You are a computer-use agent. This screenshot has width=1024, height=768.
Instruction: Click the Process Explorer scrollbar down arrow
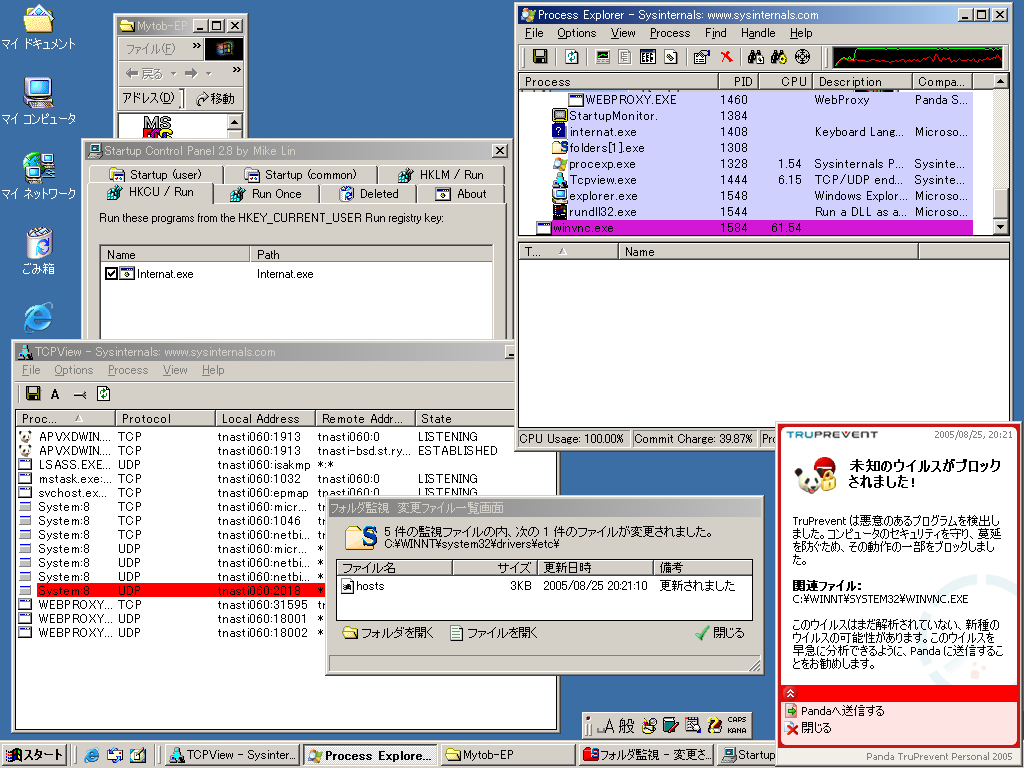point(1003,228)
